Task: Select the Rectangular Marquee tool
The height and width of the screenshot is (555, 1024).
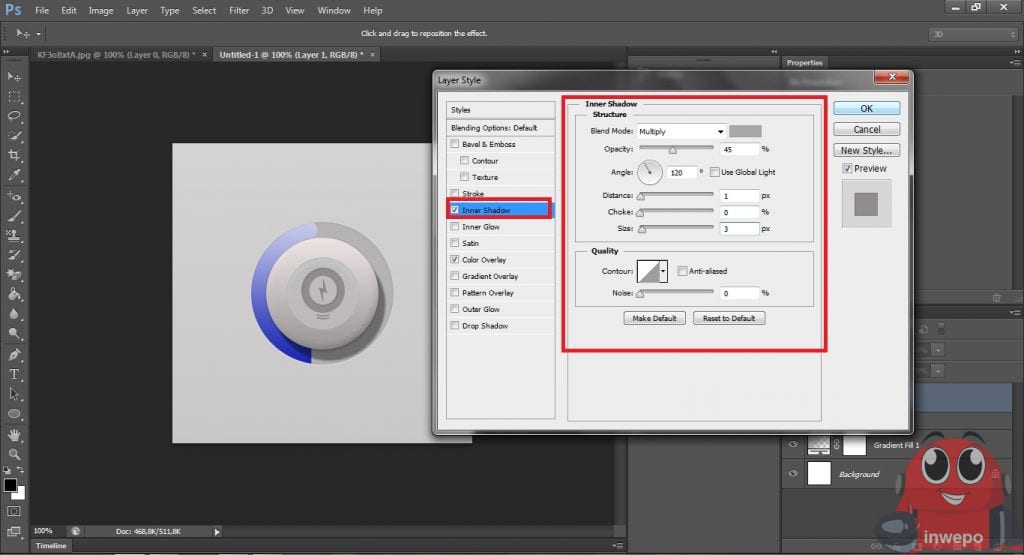Action: click(14, 96)
